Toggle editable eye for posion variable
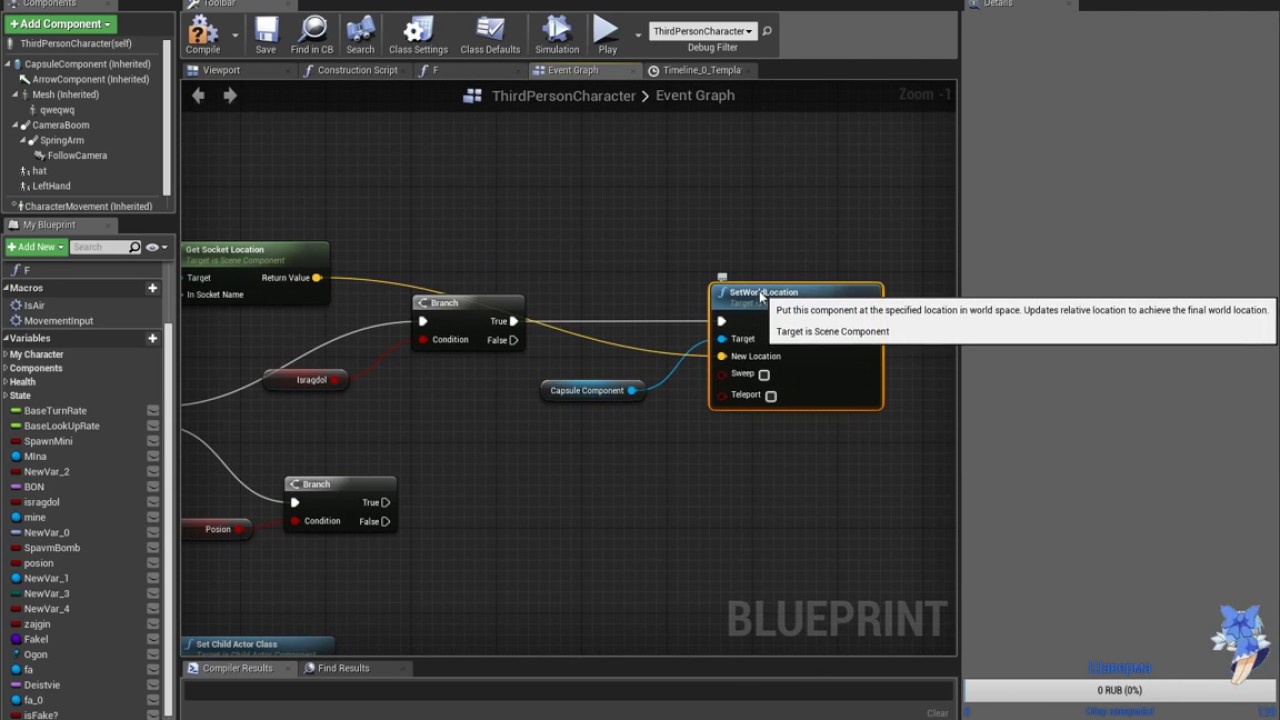Viewport: 1280px width, 720px height. (153, 563)
